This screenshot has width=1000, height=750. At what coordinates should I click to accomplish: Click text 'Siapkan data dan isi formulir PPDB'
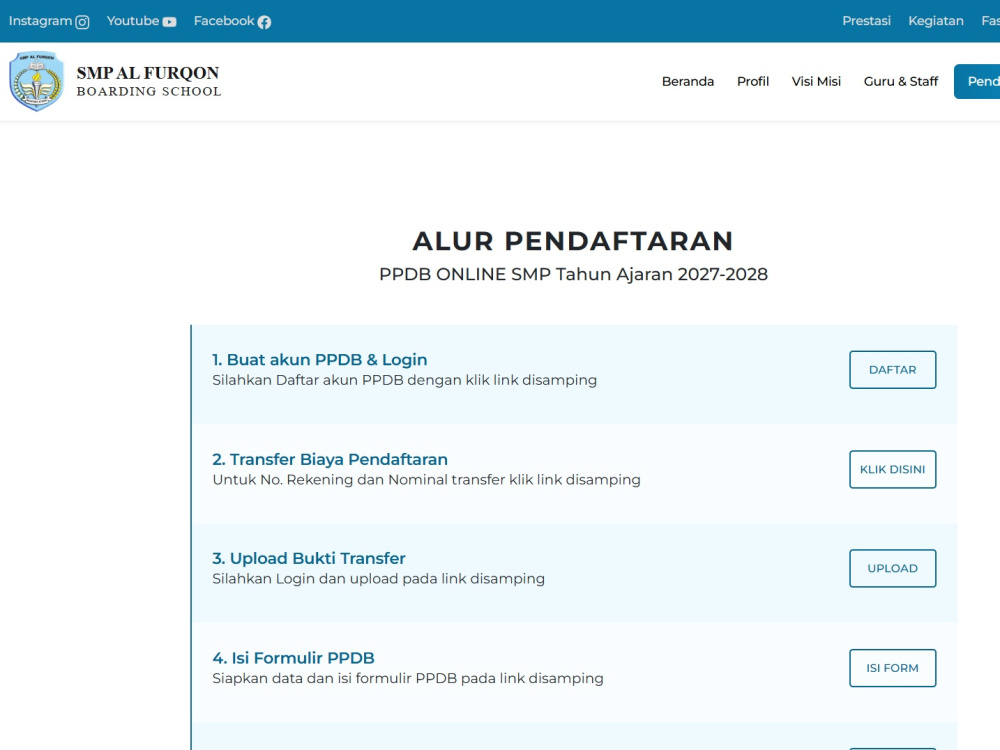(x=335, y=678)
